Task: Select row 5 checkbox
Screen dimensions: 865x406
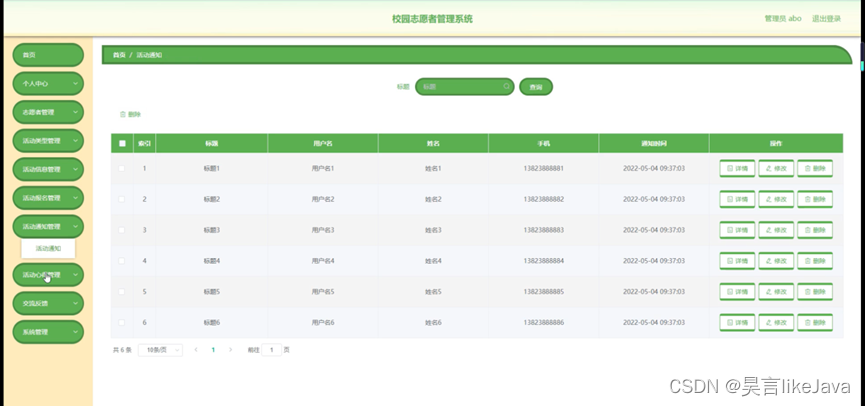Action: [x=121, y=292]
